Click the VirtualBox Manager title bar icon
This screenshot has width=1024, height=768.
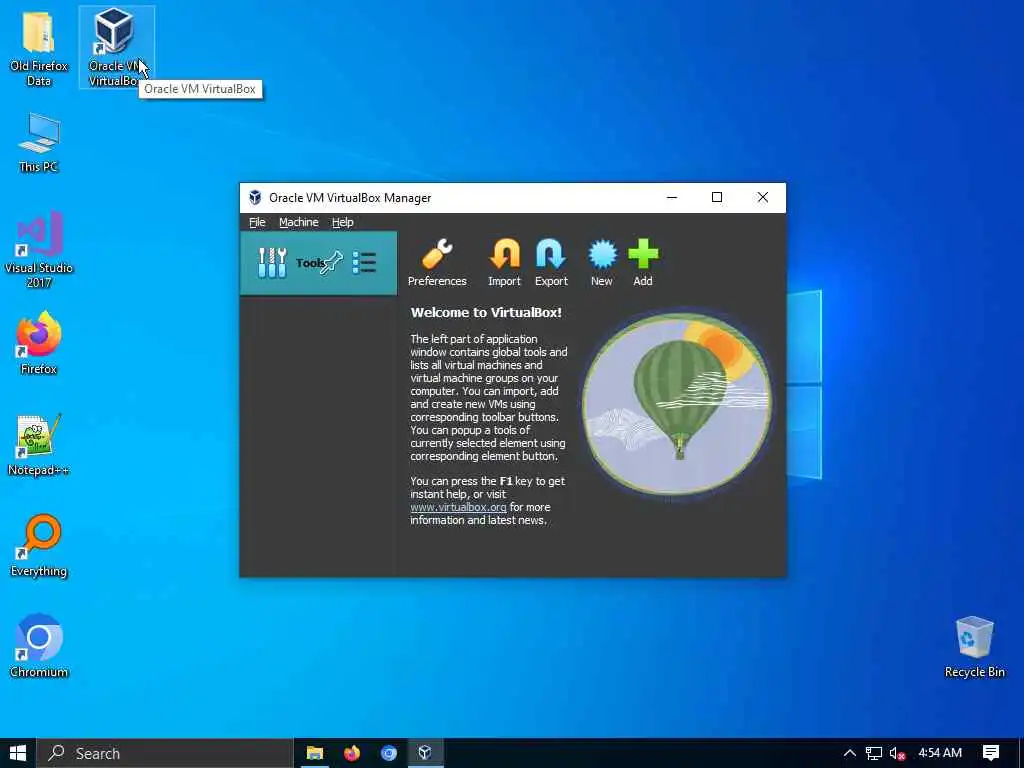[255, 198]
